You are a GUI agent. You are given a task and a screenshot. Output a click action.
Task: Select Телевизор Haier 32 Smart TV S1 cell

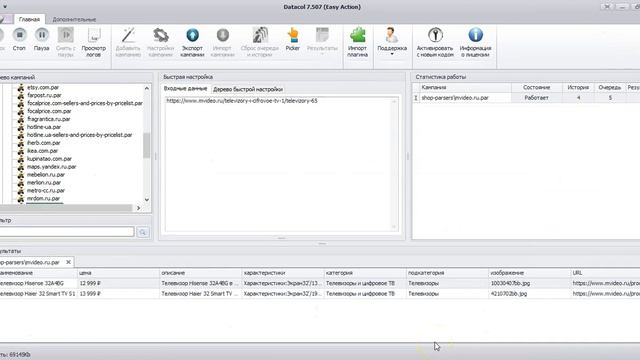[38, 294]
